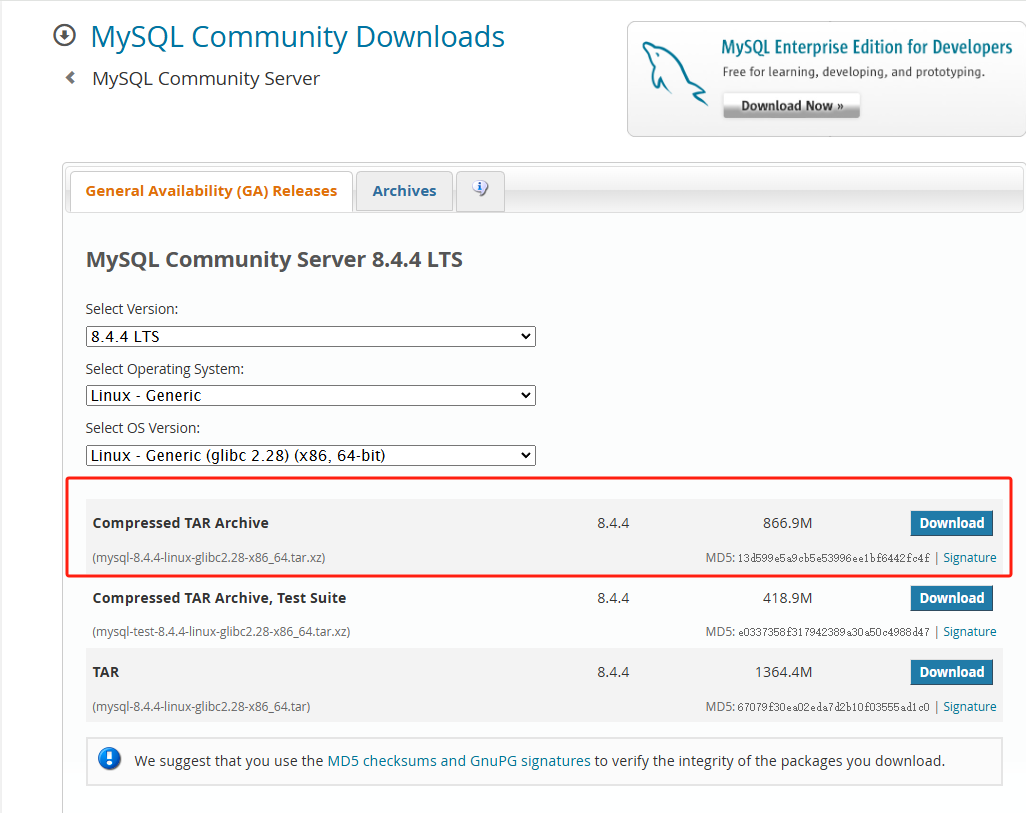Click the 1364.4M size value
Screen dimensions: 1026x813
point(783,672)
